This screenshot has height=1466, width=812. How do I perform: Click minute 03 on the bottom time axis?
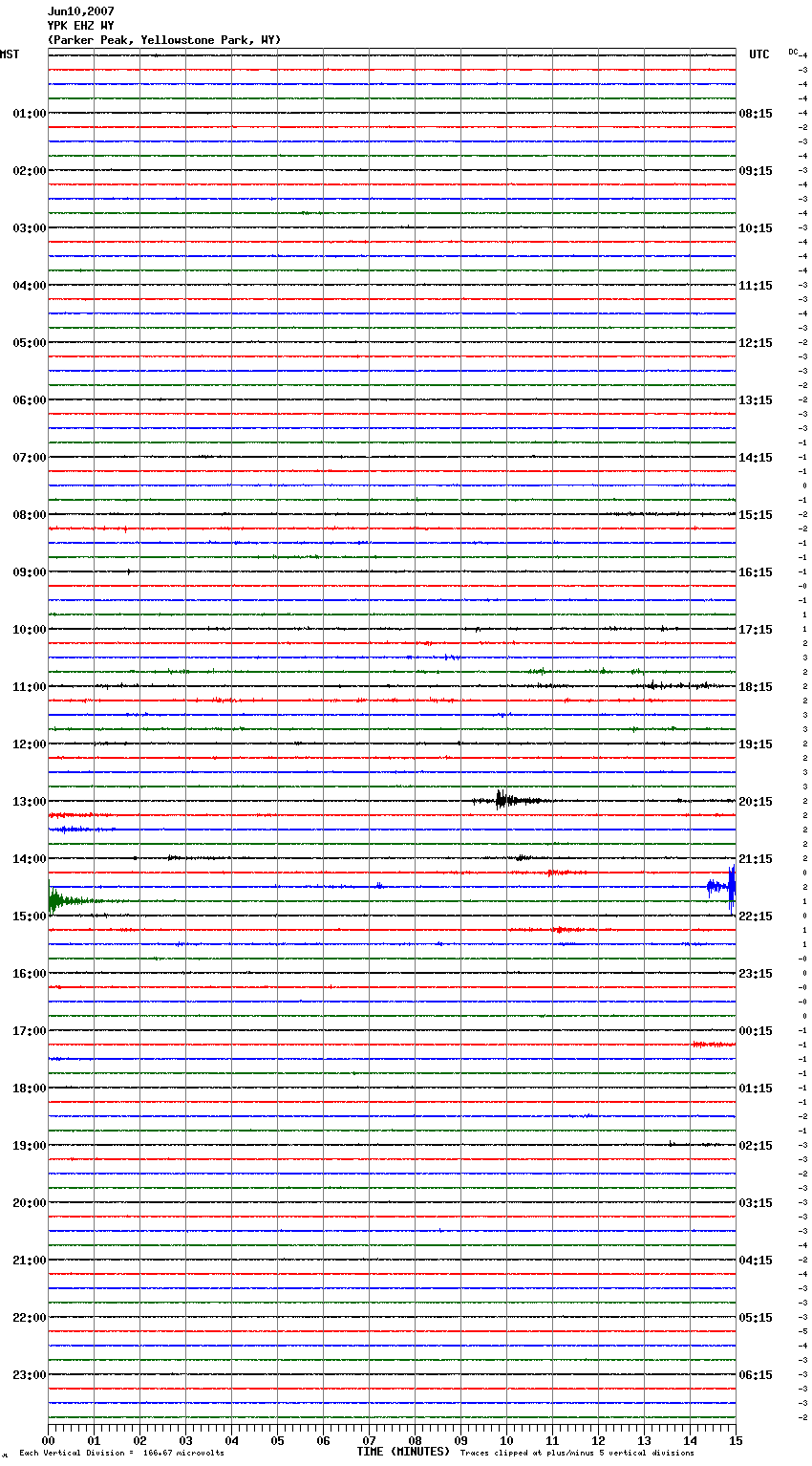click(185, 1440)
